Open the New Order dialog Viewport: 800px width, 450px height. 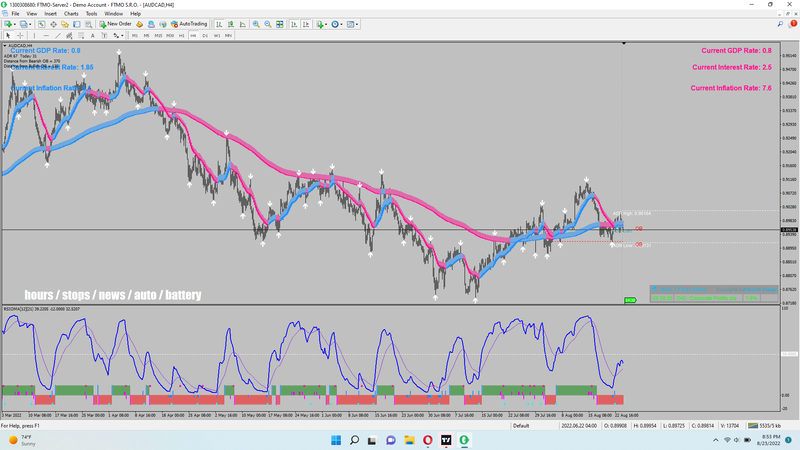[116, 24]
